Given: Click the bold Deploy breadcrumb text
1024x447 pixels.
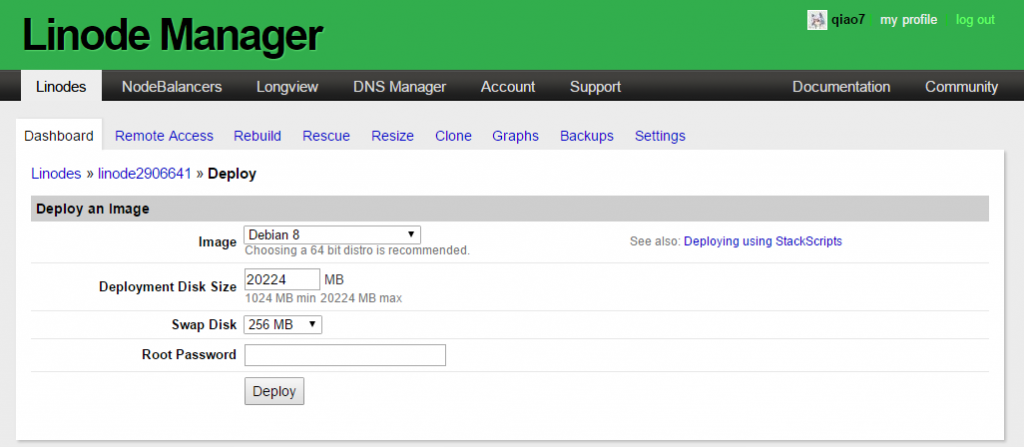Looking at the screenshot, I should coord(232,174).
